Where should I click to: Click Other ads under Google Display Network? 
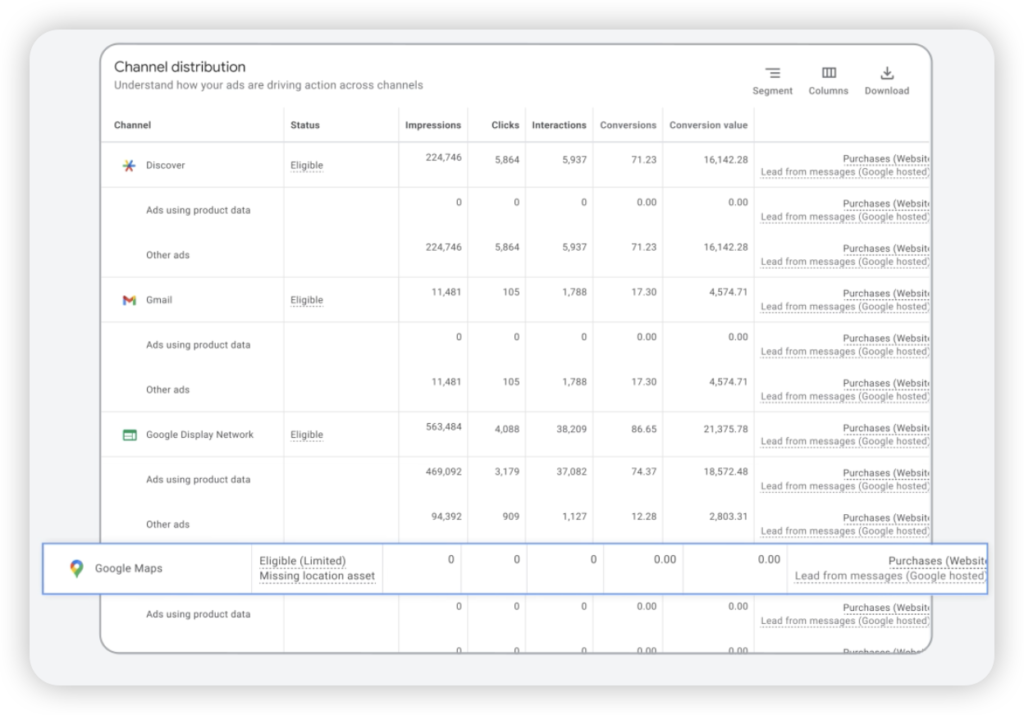(168, 524)
